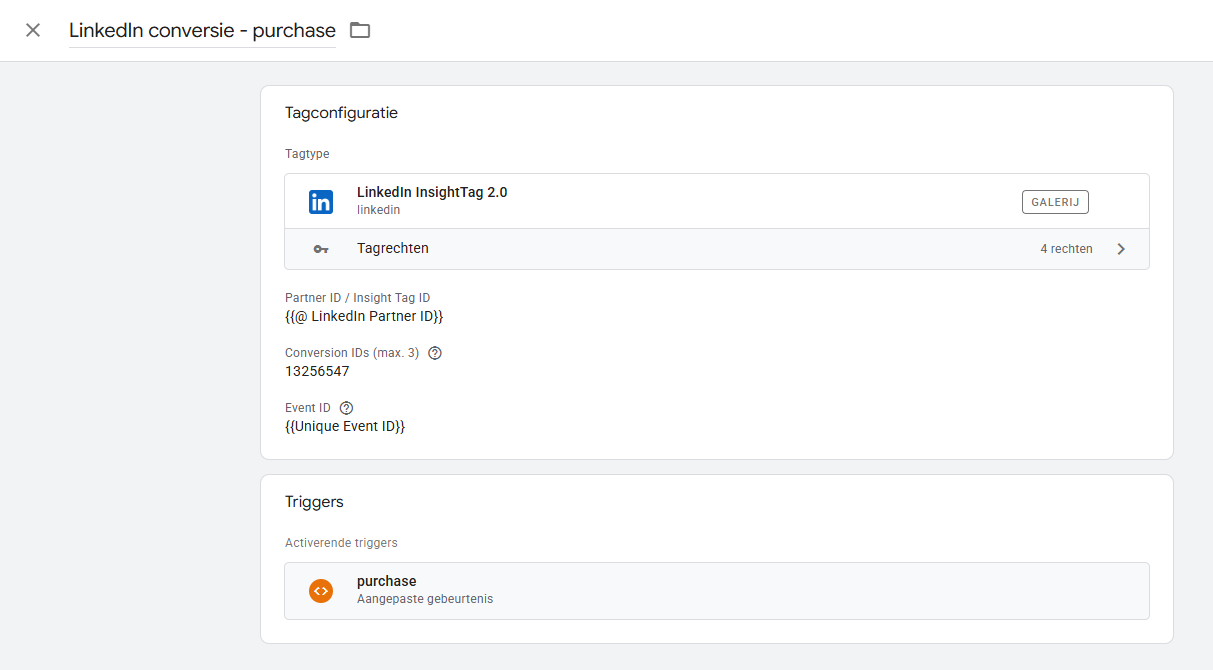Screen dimensions: 1213x670
Task: Click the blue LinkedIn logo icon
Action: coord(321,201)
